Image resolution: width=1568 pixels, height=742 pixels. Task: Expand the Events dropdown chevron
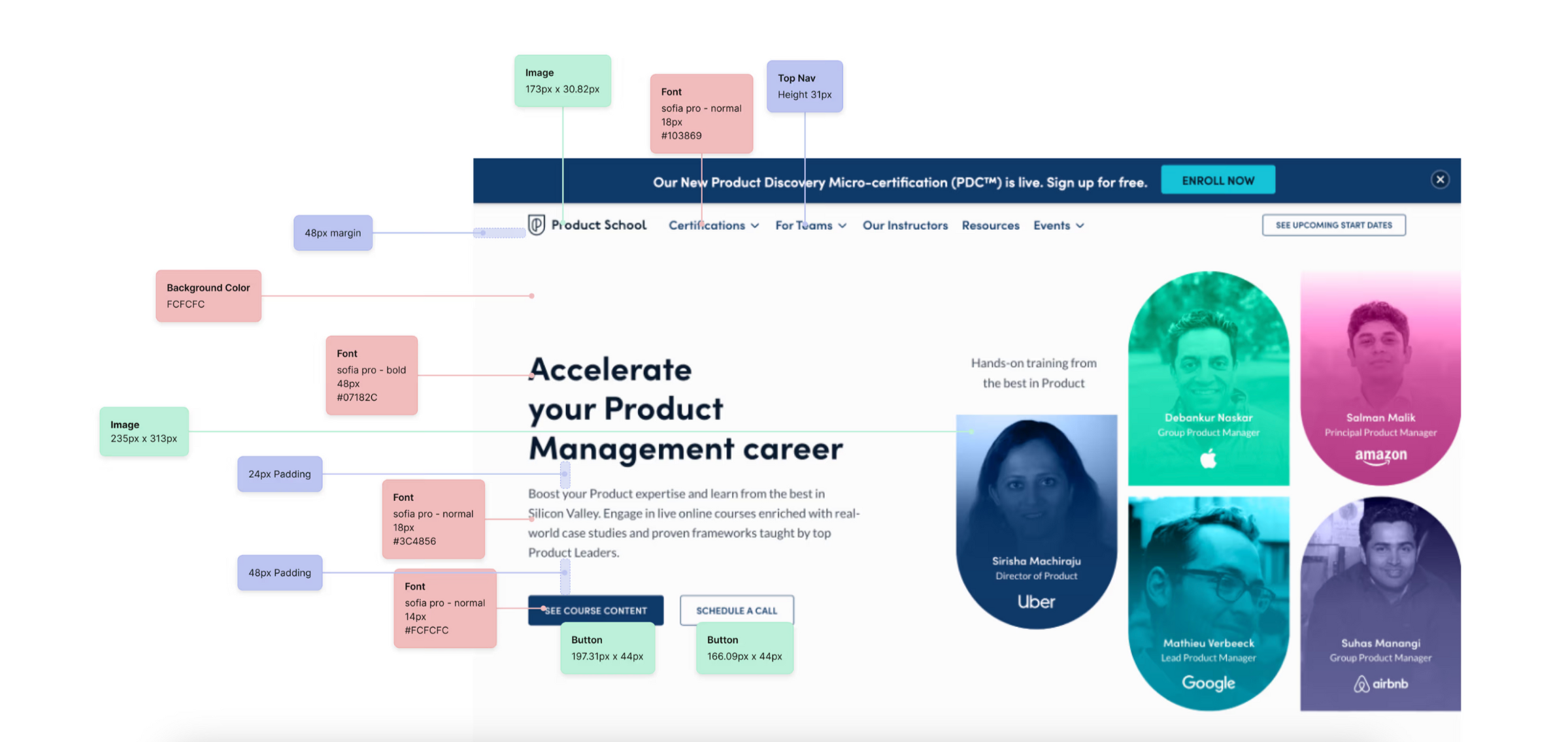click(1080, 226)
